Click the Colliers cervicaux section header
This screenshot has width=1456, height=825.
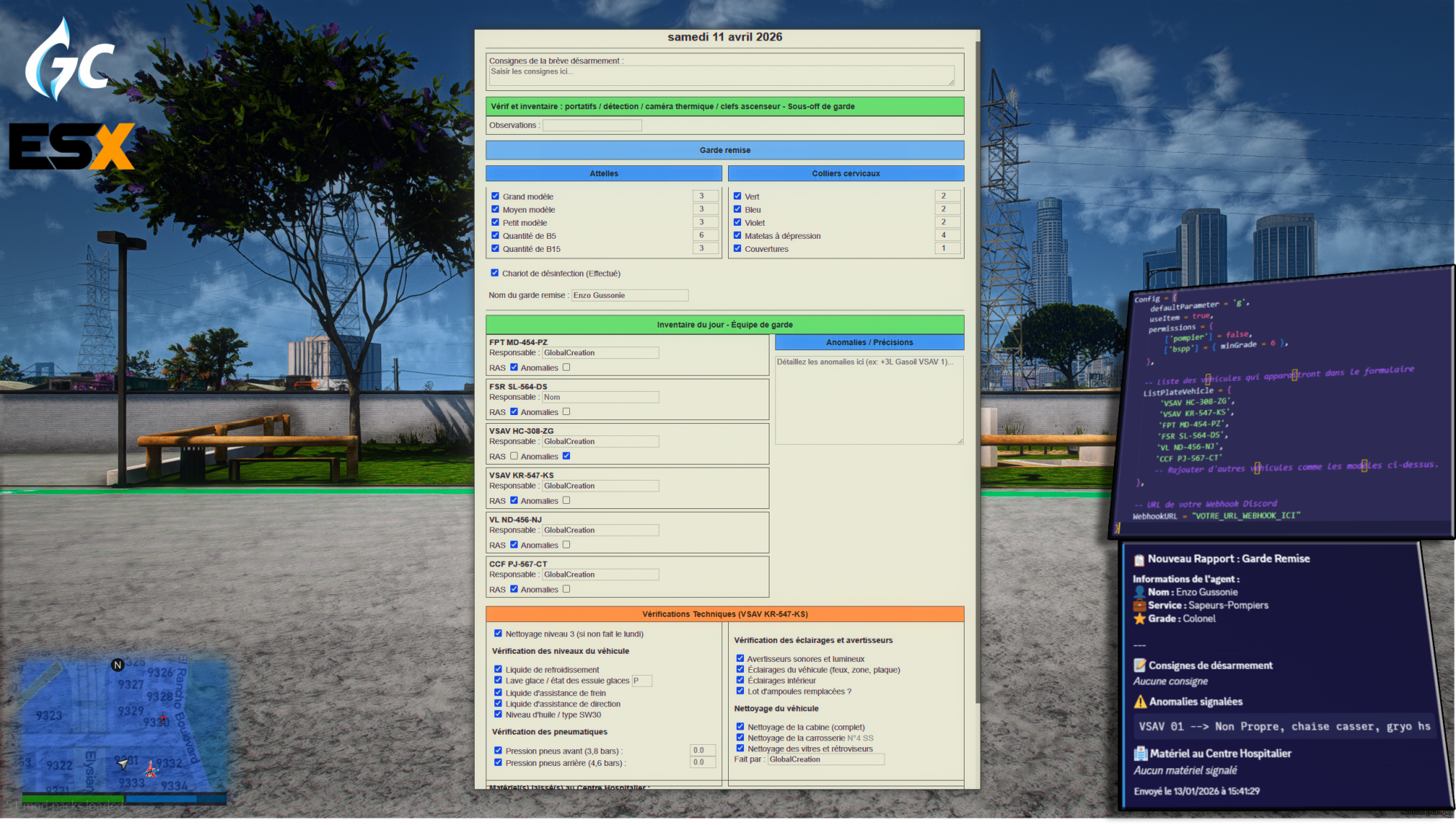[x=846, y=173]
